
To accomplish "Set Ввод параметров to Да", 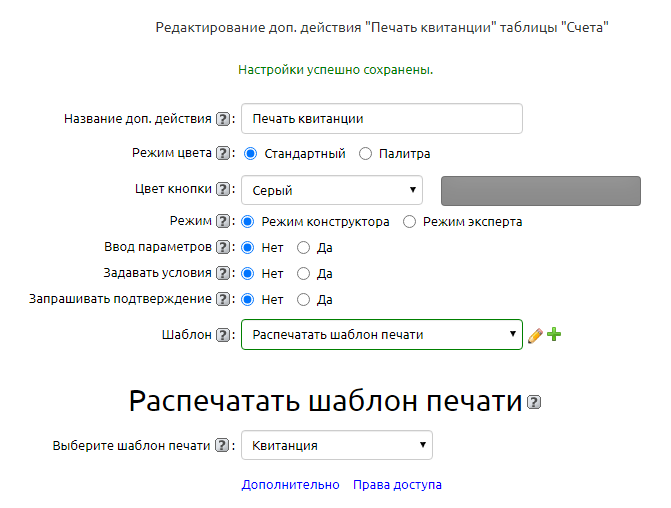I will click(x=304, y=247).
